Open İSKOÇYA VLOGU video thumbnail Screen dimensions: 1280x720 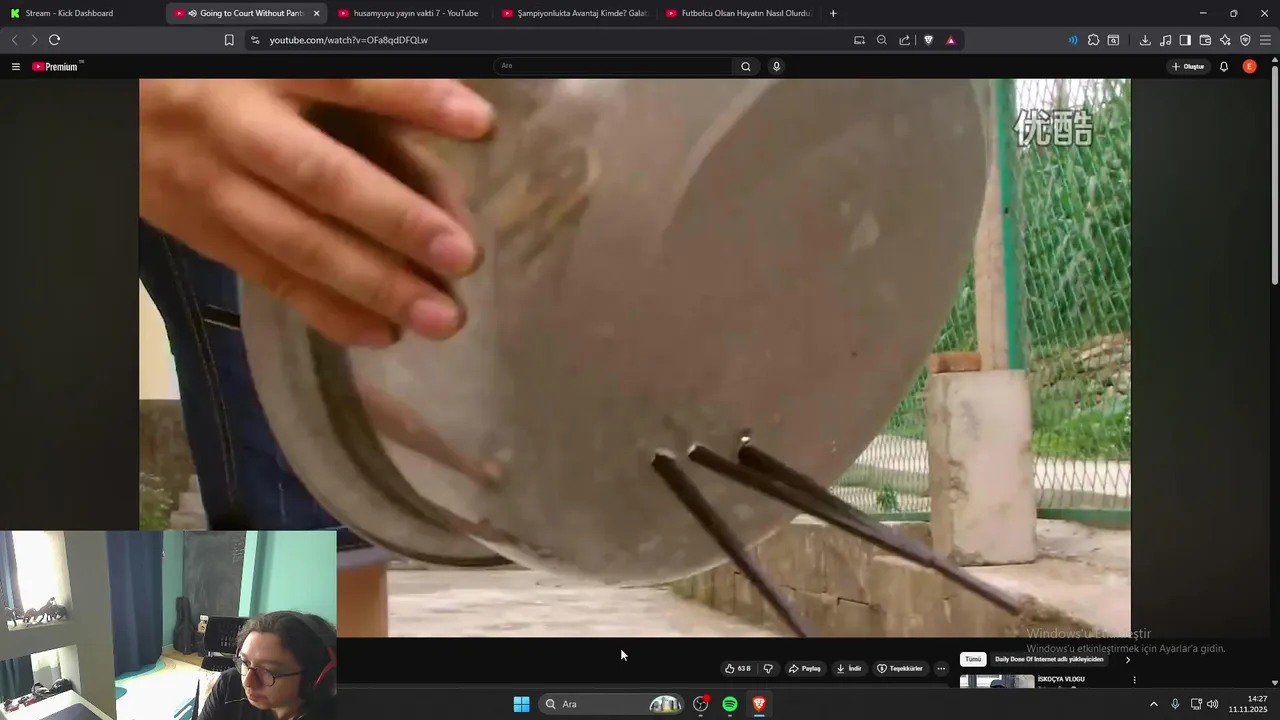click(x=997, y=682)
